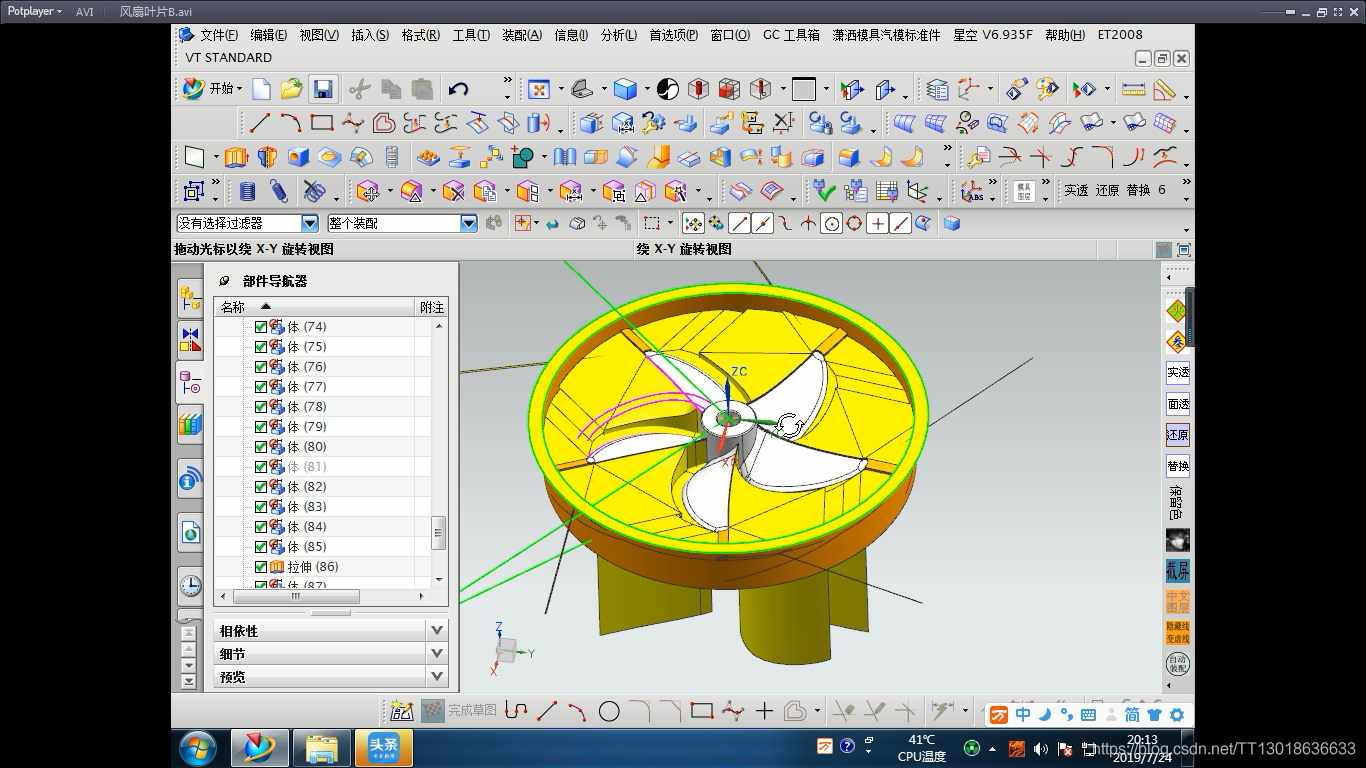Click the 替换 toolbar text button
1366x768 pixels.
click(x=1138, y=190)
